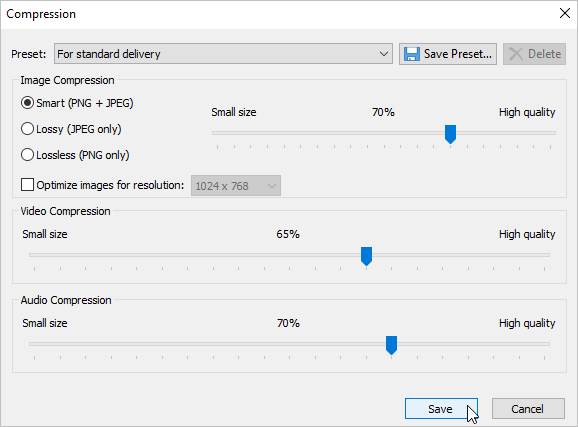Click the Cancel button
578x427 pixels.
528,409
